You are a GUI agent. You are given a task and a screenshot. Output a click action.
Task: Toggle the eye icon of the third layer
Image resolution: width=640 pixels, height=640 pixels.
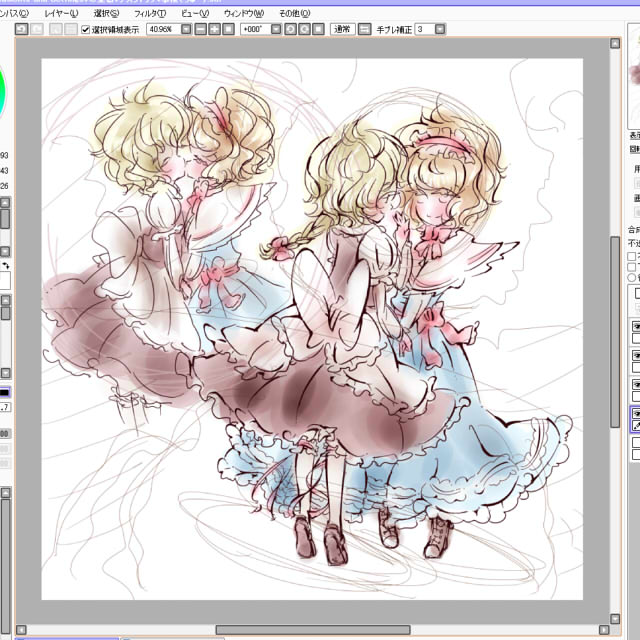coord(636,384)
